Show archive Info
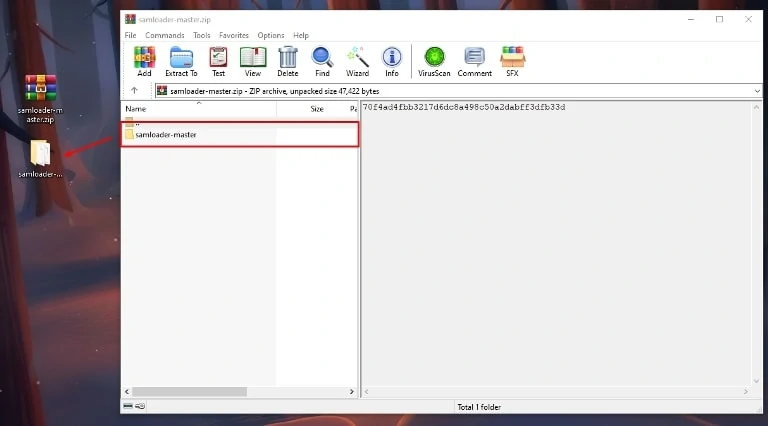Viewport: 768px width, 426px height. pyautogui.click(x=391, y=61)
